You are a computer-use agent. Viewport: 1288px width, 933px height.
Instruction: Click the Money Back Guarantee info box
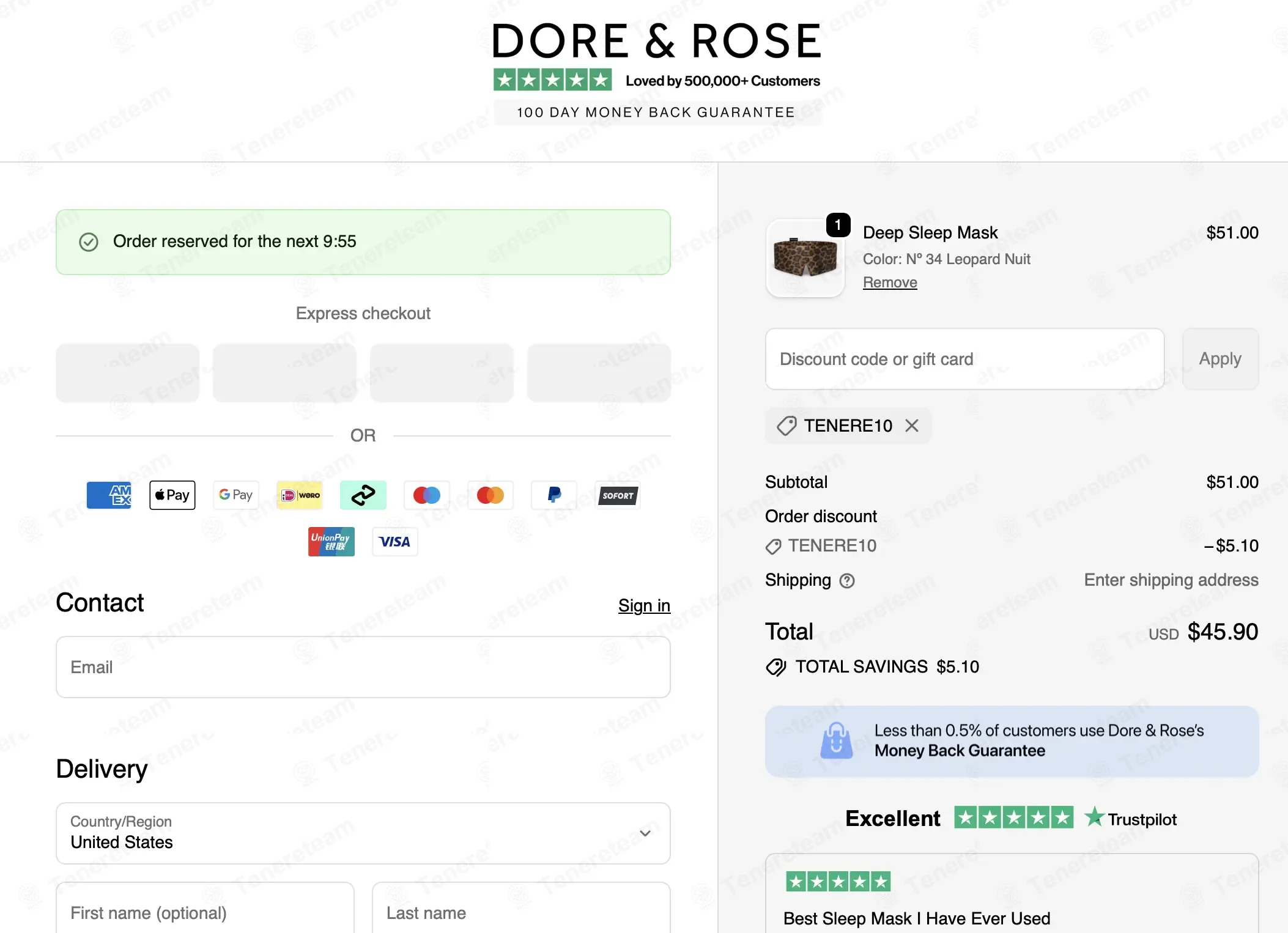tap(1012, 741)
